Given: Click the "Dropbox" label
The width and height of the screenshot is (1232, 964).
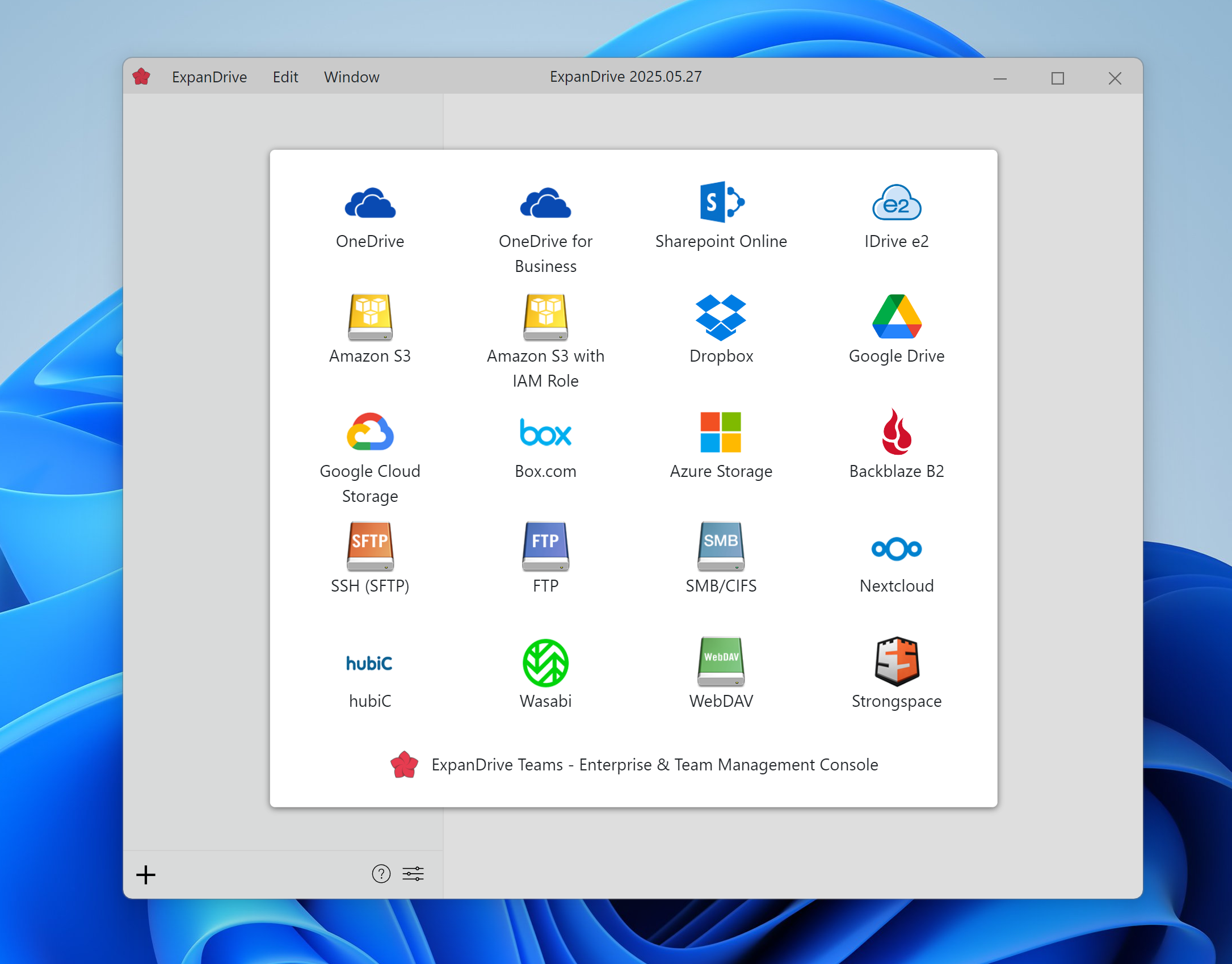Looking at the screenshot, I should pos(721,356).
